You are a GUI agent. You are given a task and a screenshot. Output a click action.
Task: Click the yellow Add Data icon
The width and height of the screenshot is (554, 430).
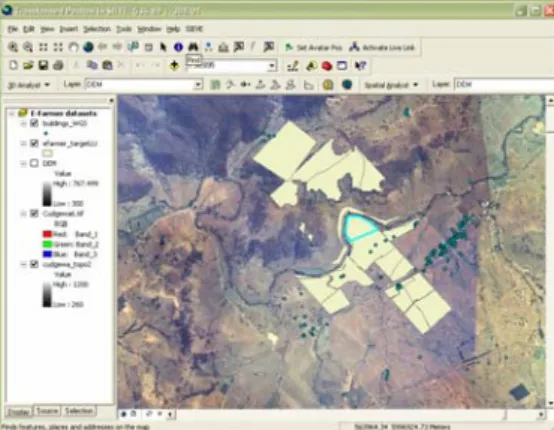click(x=174, y=66)
